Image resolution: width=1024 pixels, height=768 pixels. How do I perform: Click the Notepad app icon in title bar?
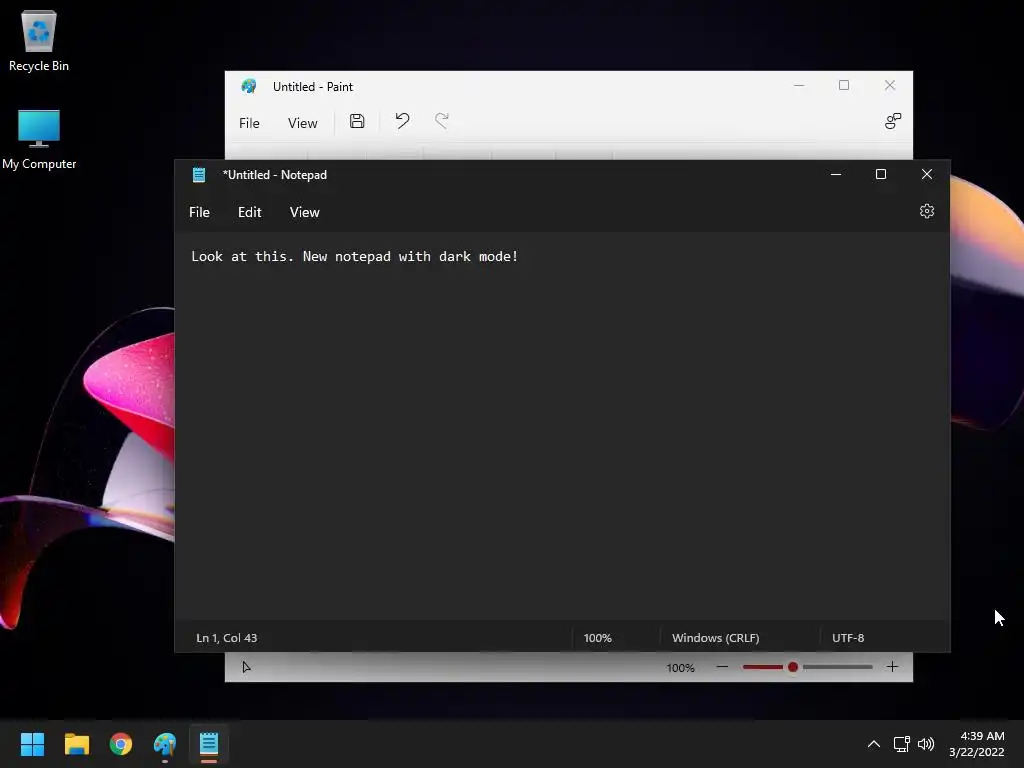coord(199,174)
